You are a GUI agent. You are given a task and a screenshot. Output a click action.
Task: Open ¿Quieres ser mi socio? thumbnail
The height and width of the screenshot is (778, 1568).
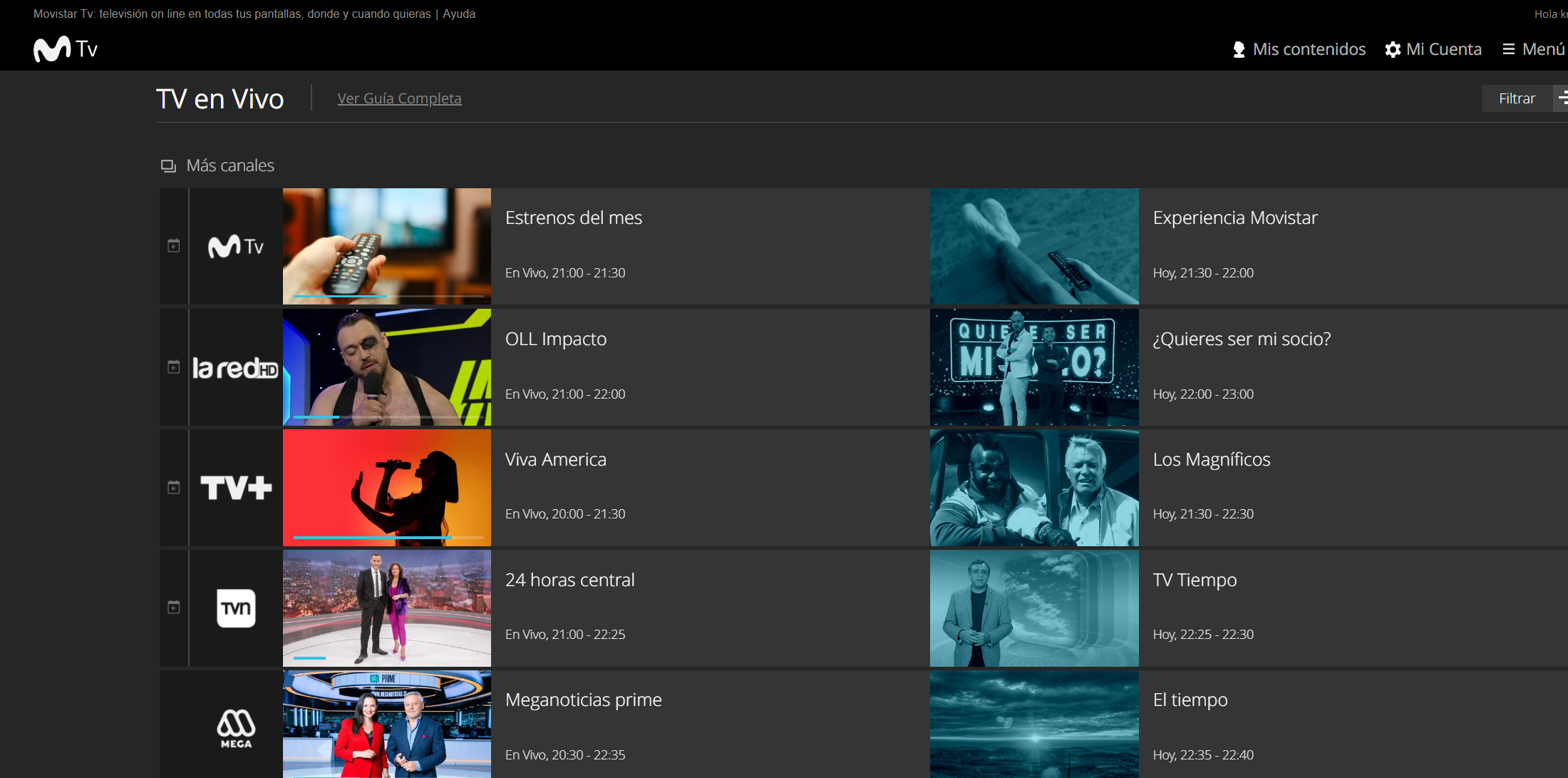pyautogui.click(x=1034, y=367)
